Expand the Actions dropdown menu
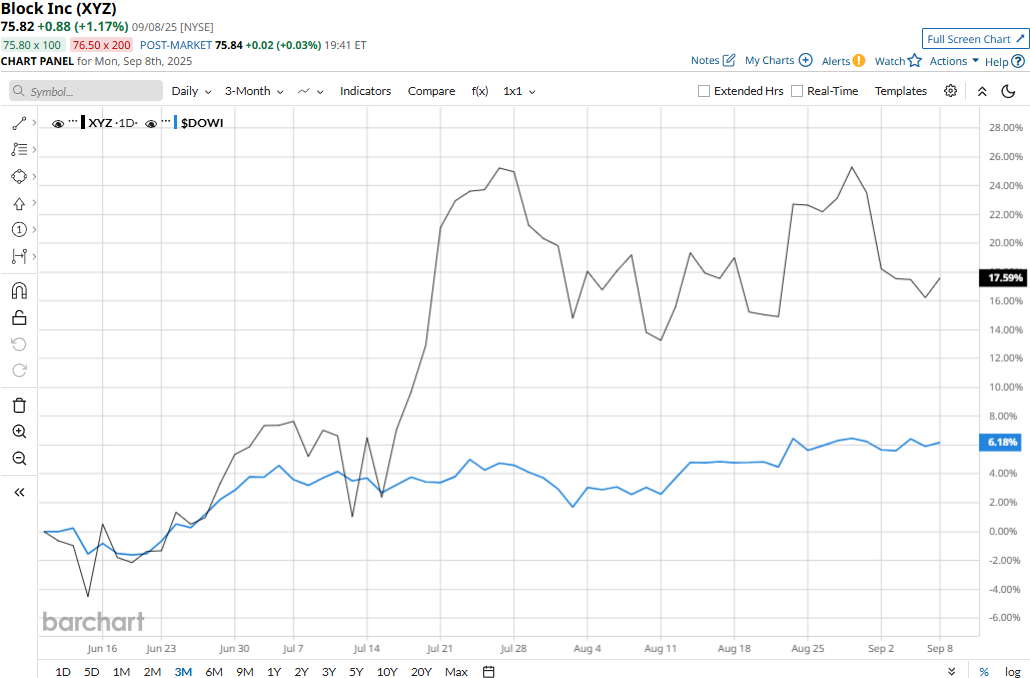The width and height of the screenshot is (1030, 678). coord(954,60)
